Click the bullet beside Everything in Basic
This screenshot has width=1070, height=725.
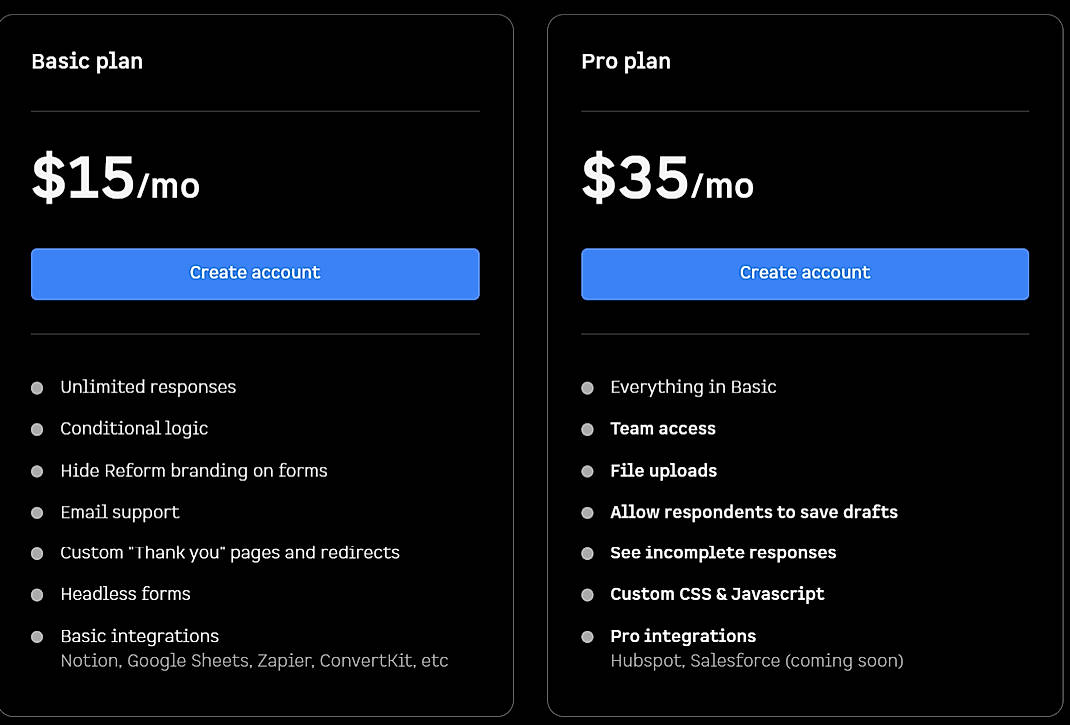pyautogui.click(x=587, y=387)
